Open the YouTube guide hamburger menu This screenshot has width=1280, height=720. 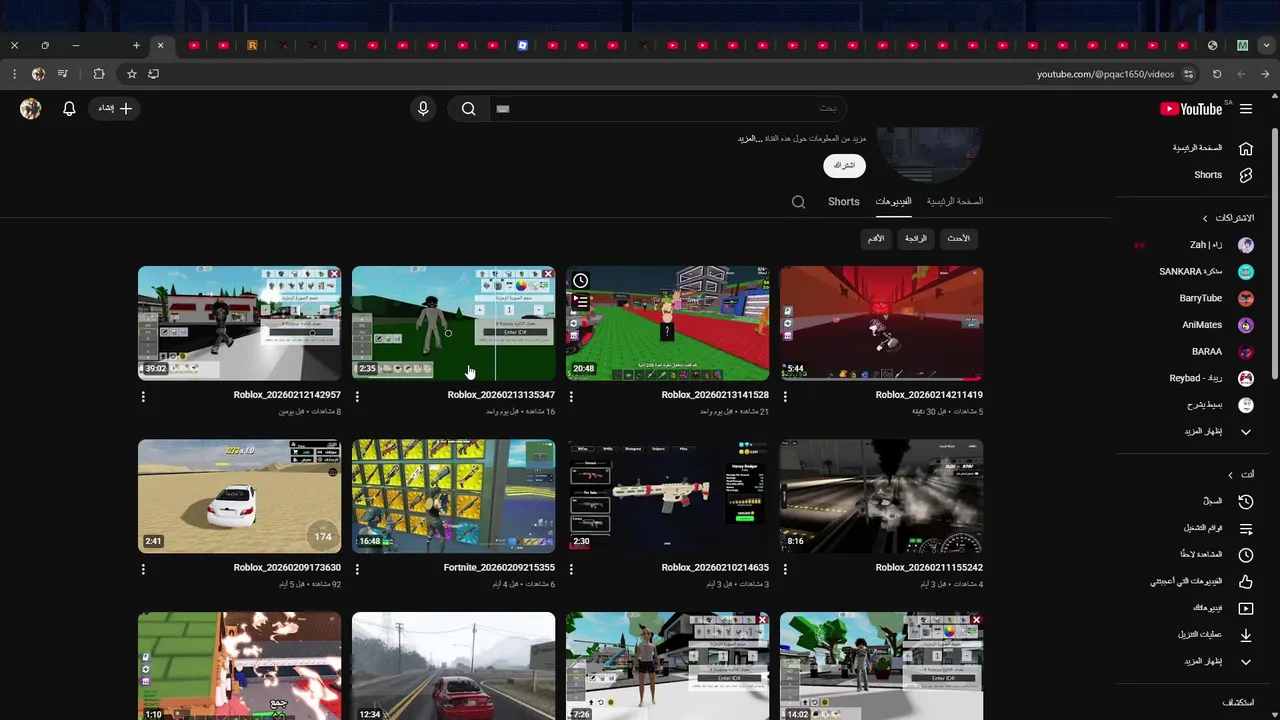1246,109
